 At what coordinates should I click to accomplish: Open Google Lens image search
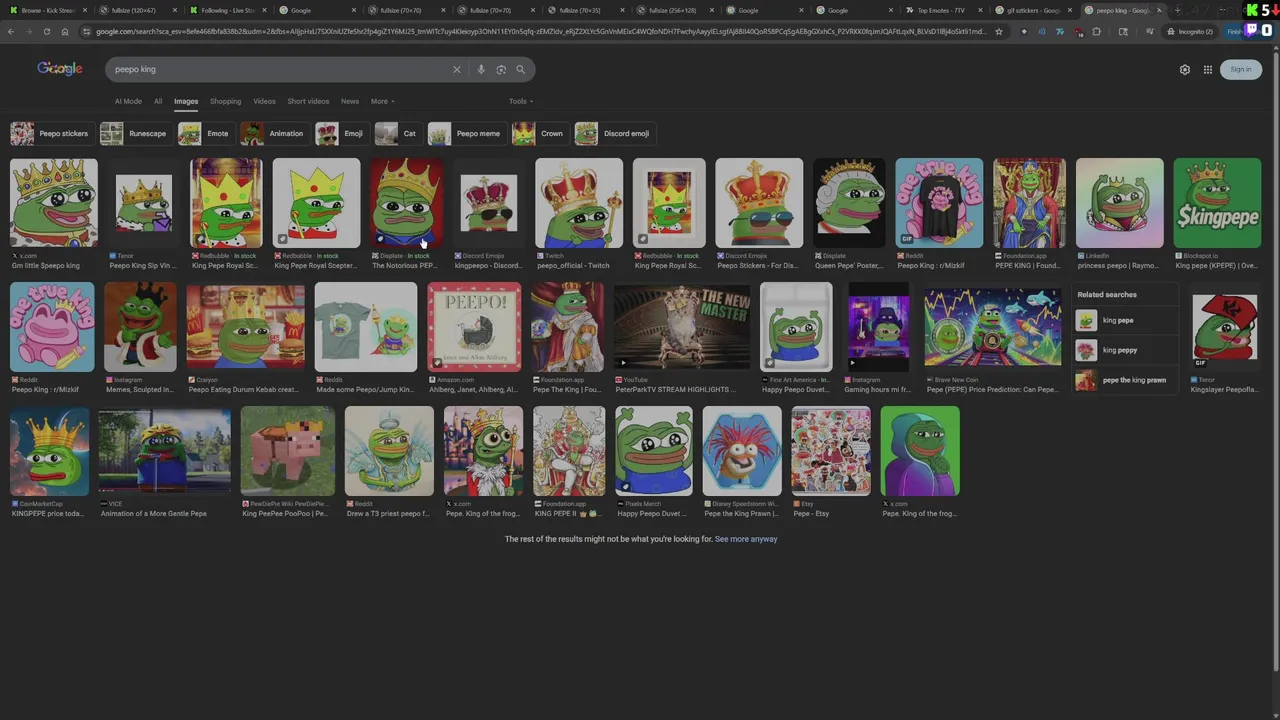(501, 69)
